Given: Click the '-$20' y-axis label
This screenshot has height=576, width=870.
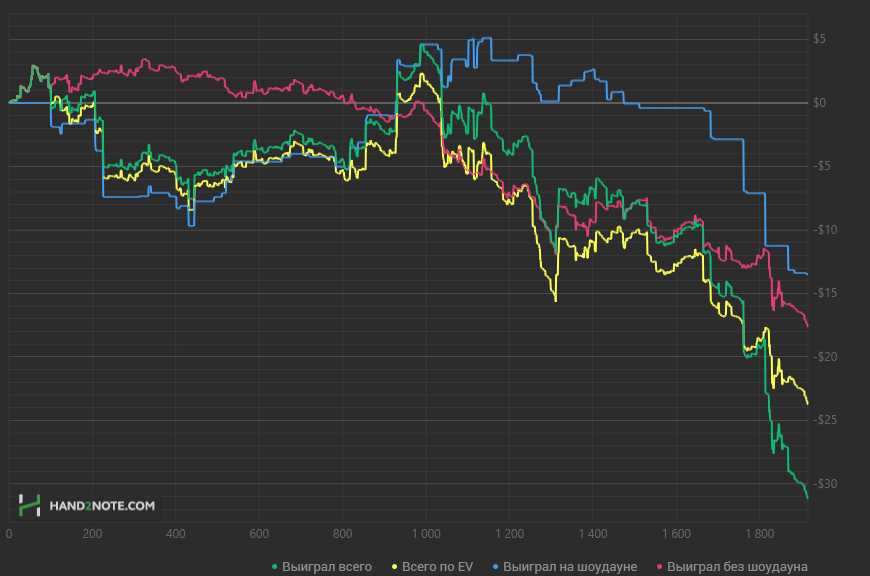Looking at the screenshot, I should pyautogui.click(x=825, y=357).
